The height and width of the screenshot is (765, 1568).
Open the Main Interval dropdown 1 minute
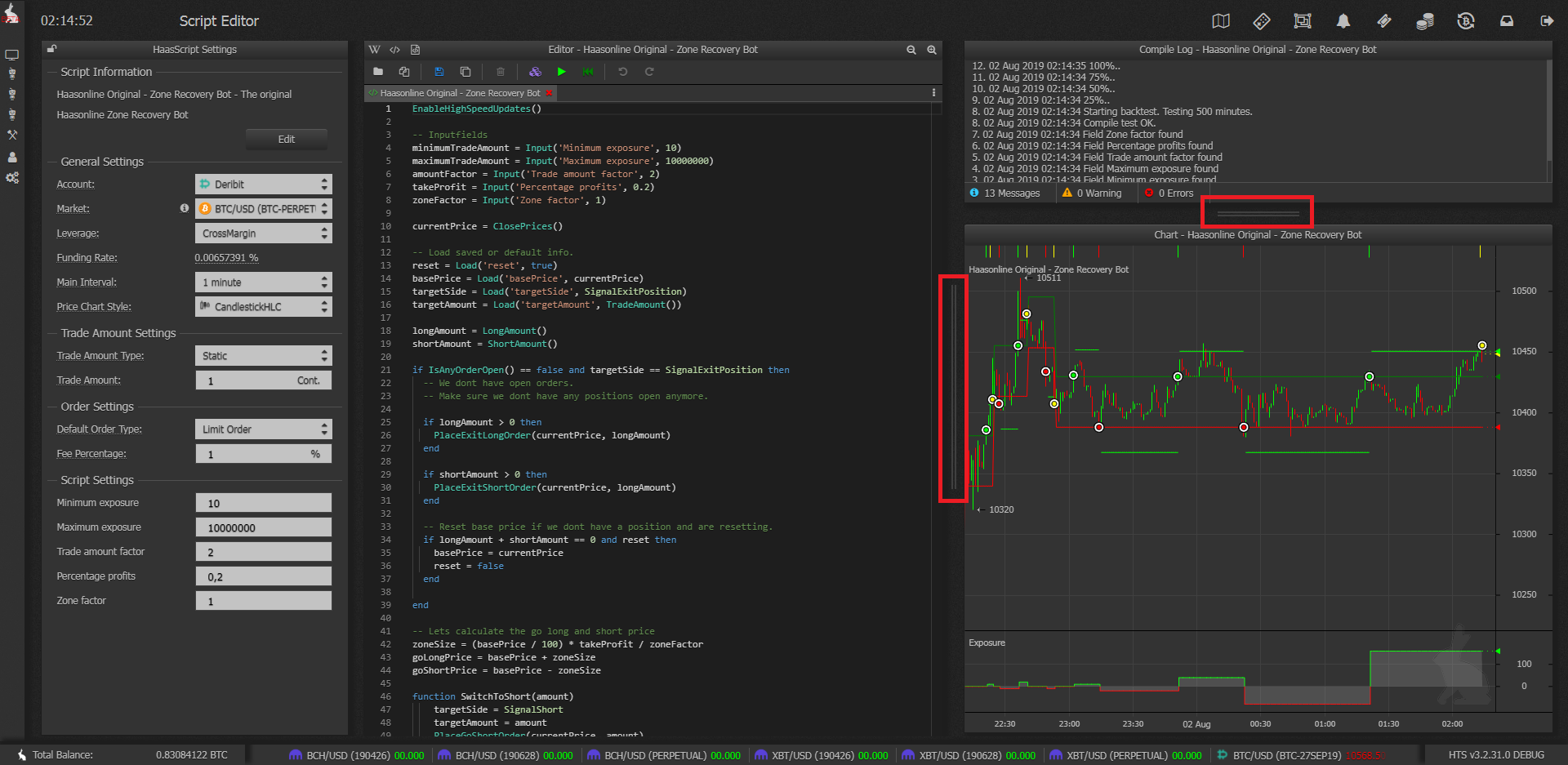click(264, 282)
